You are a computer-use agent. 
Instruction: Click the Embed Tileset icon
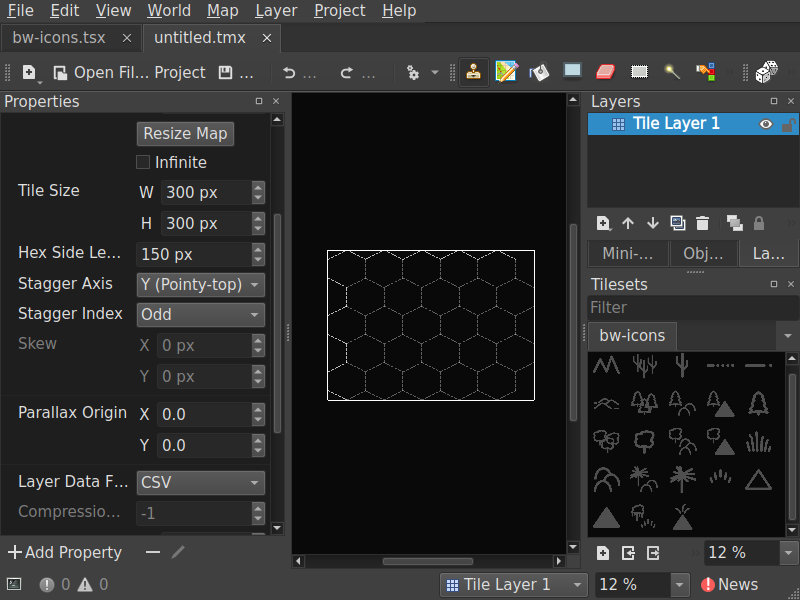(x=628, y=553)
